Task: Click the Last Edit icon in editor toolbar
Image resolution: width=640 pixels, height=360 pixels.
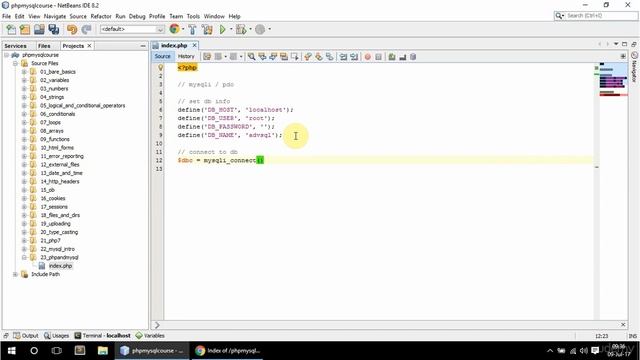Action: coord(207,57)
